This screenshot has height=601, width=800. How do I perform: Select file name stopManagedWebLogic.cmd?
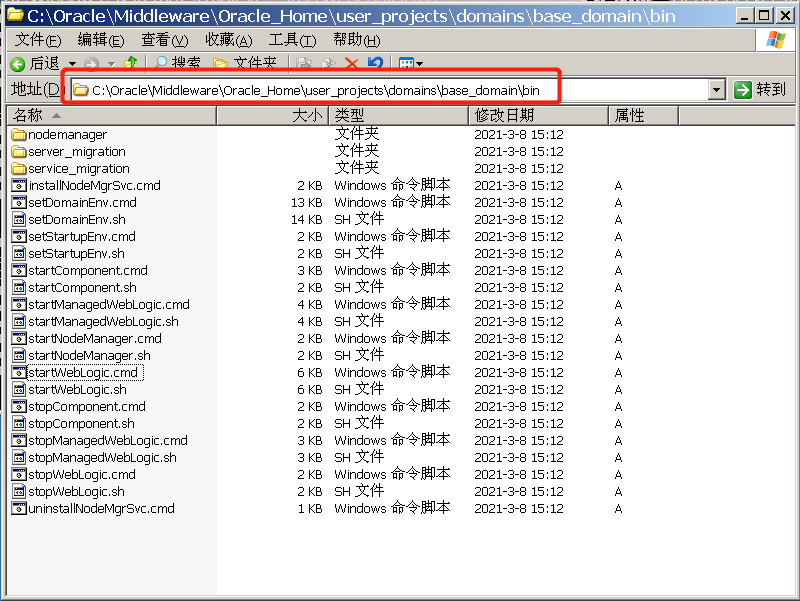click(x=108, y=441)
